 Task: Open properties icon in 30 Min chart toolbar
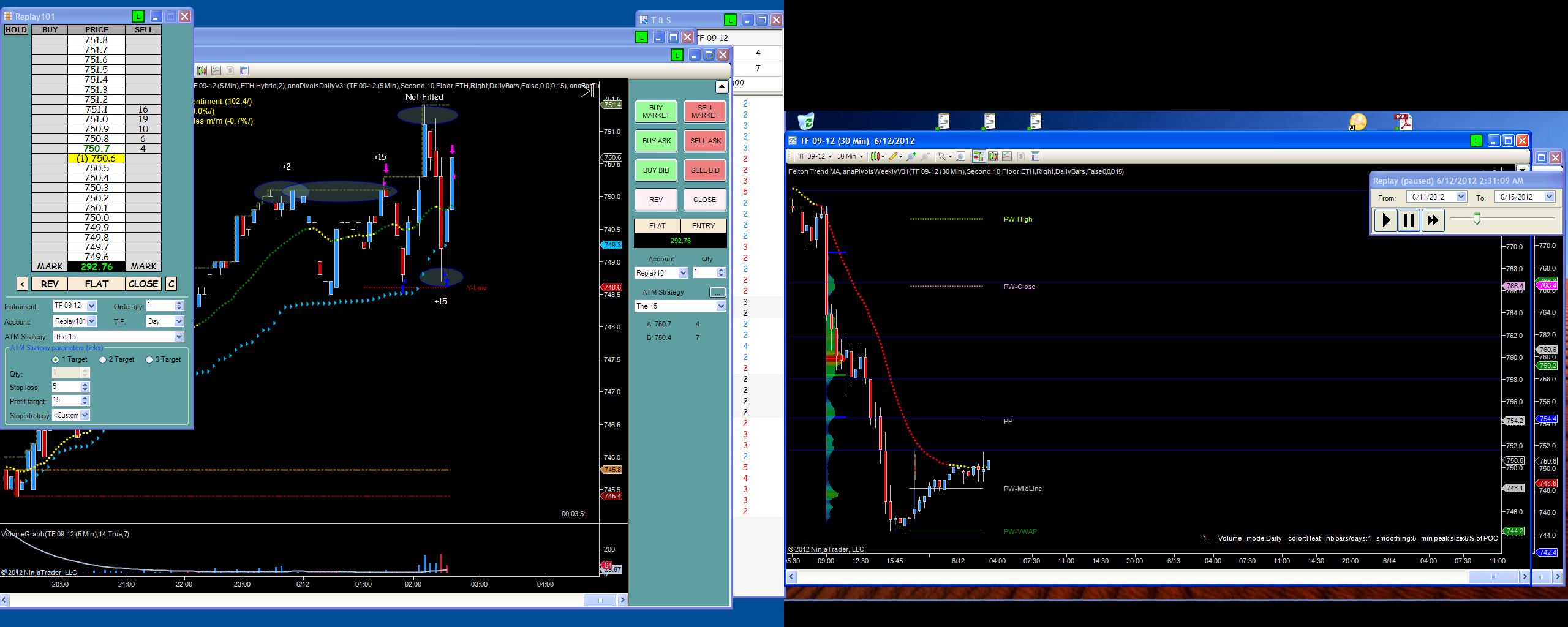point(1036,156)
